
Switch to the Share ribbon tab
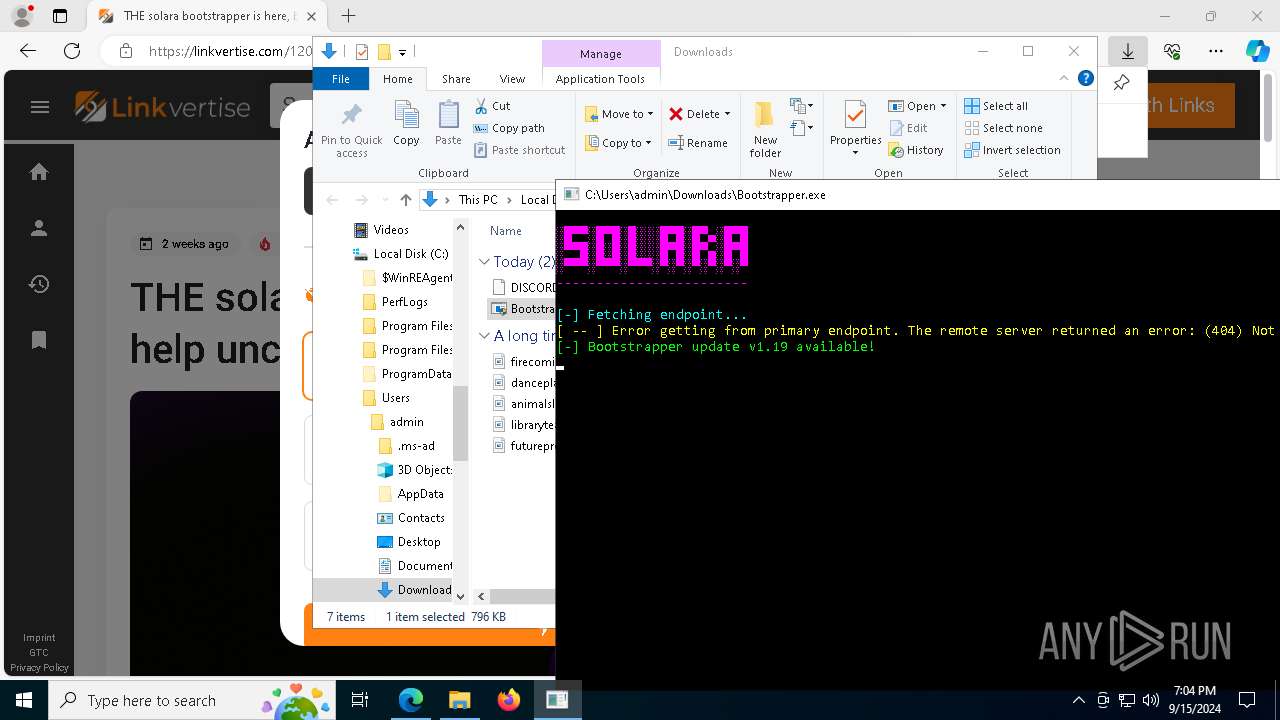456,79
